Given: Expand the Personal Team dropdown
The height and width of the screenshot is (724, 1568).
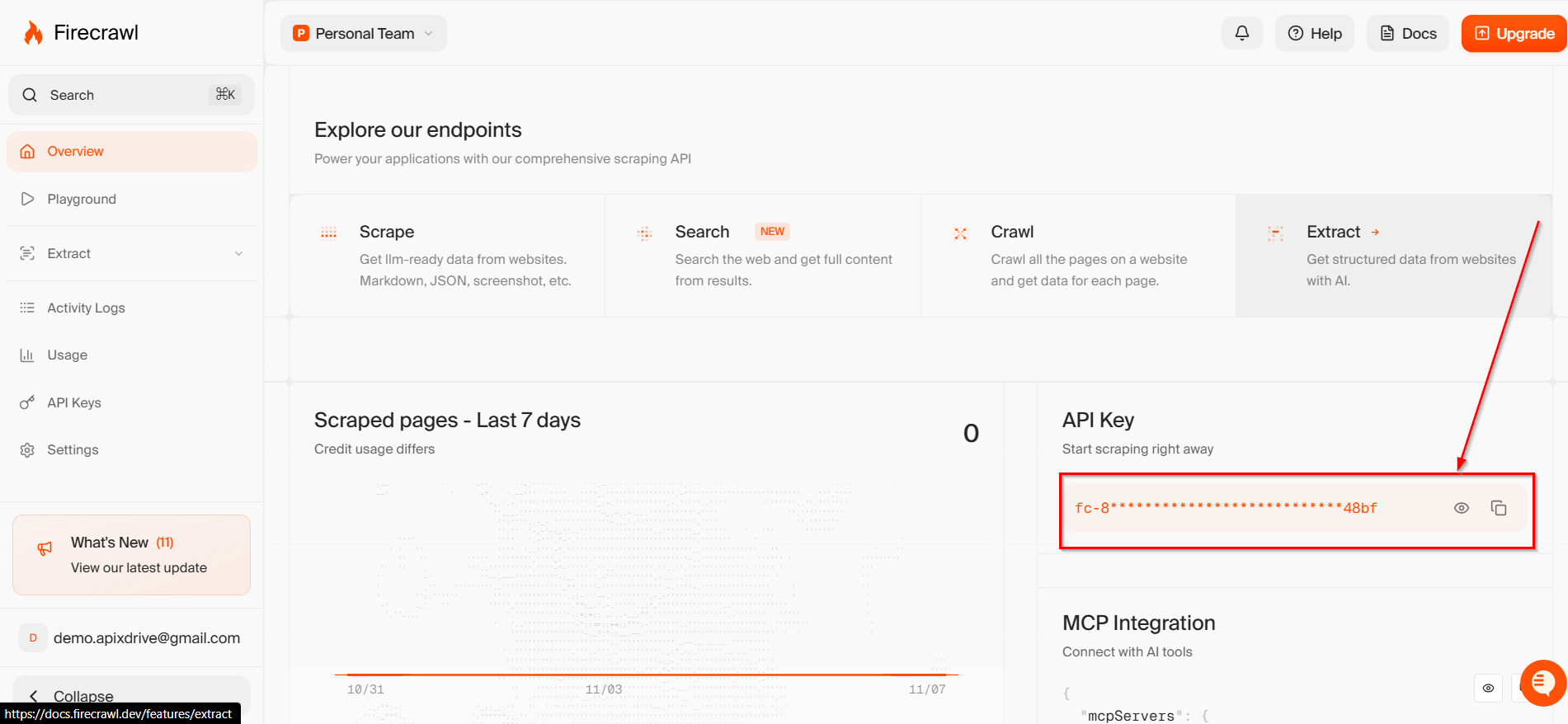Looking at the screenshot, I should point(364,33).
